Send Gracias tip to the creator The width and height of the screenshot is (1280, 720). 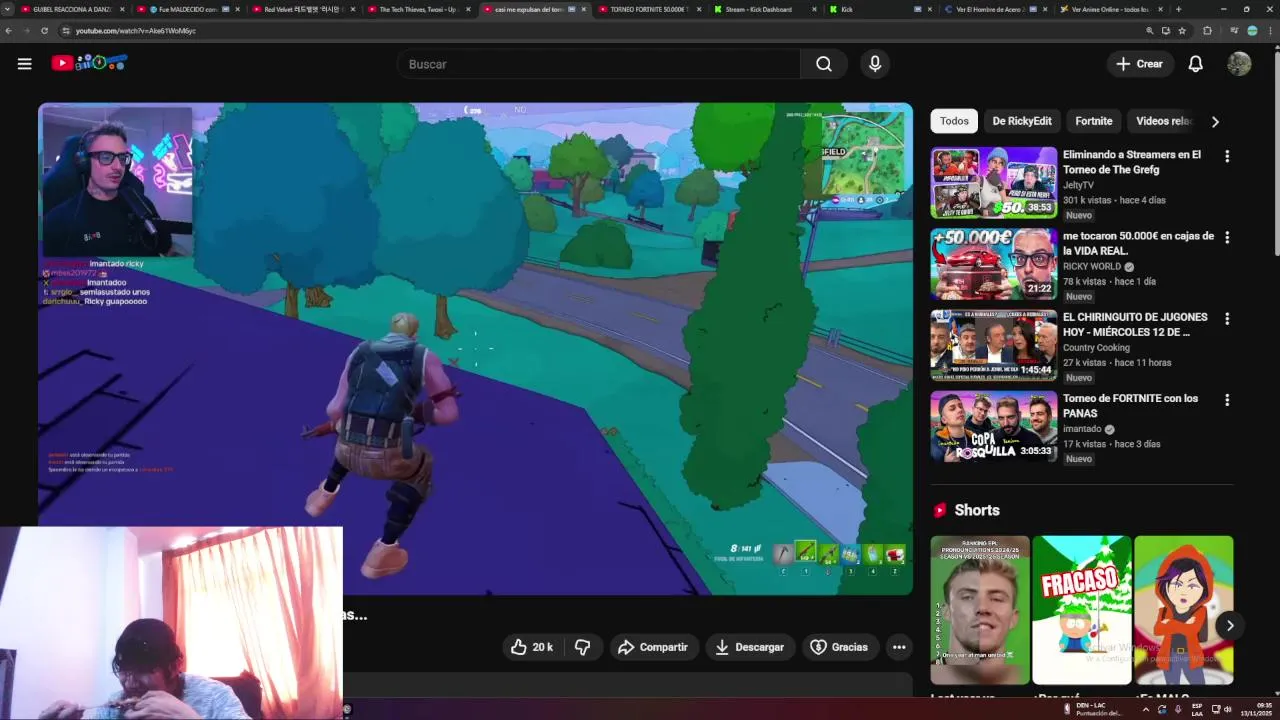[x=839, y=647]
